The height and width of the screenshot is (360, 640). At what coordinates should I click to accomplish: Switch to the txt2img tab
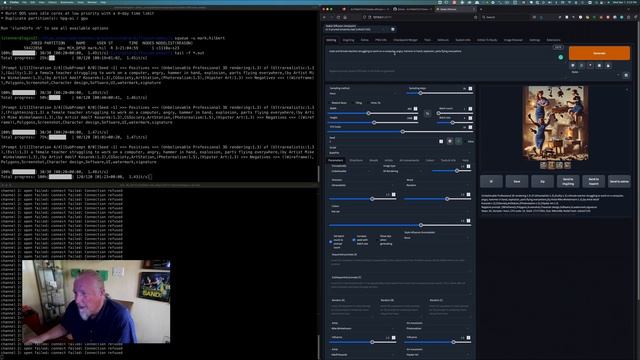[331, 40]
